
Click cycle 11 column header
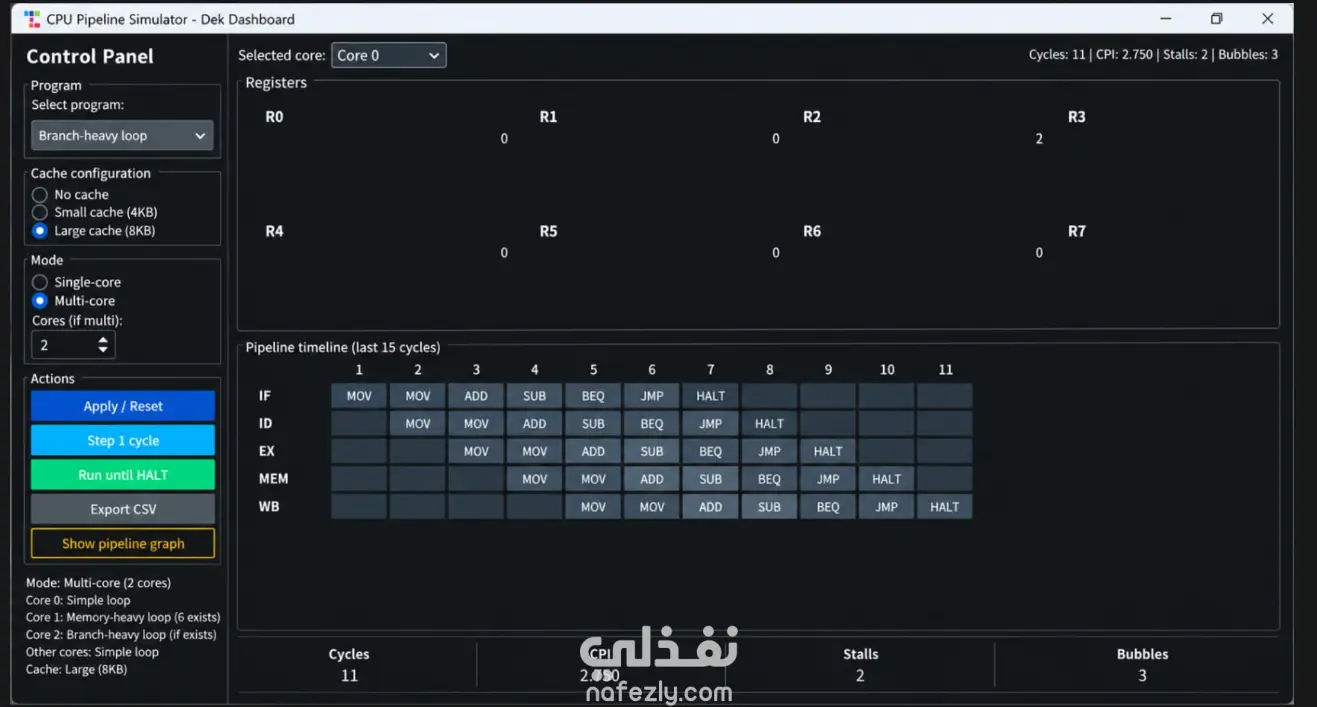click(x=945, y=370)
